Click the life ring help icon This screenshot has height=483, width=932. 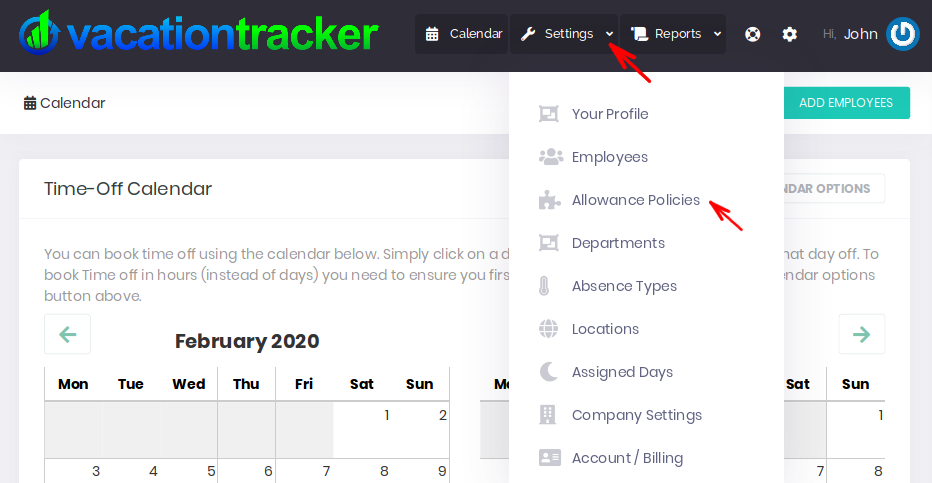coord(753,34)
